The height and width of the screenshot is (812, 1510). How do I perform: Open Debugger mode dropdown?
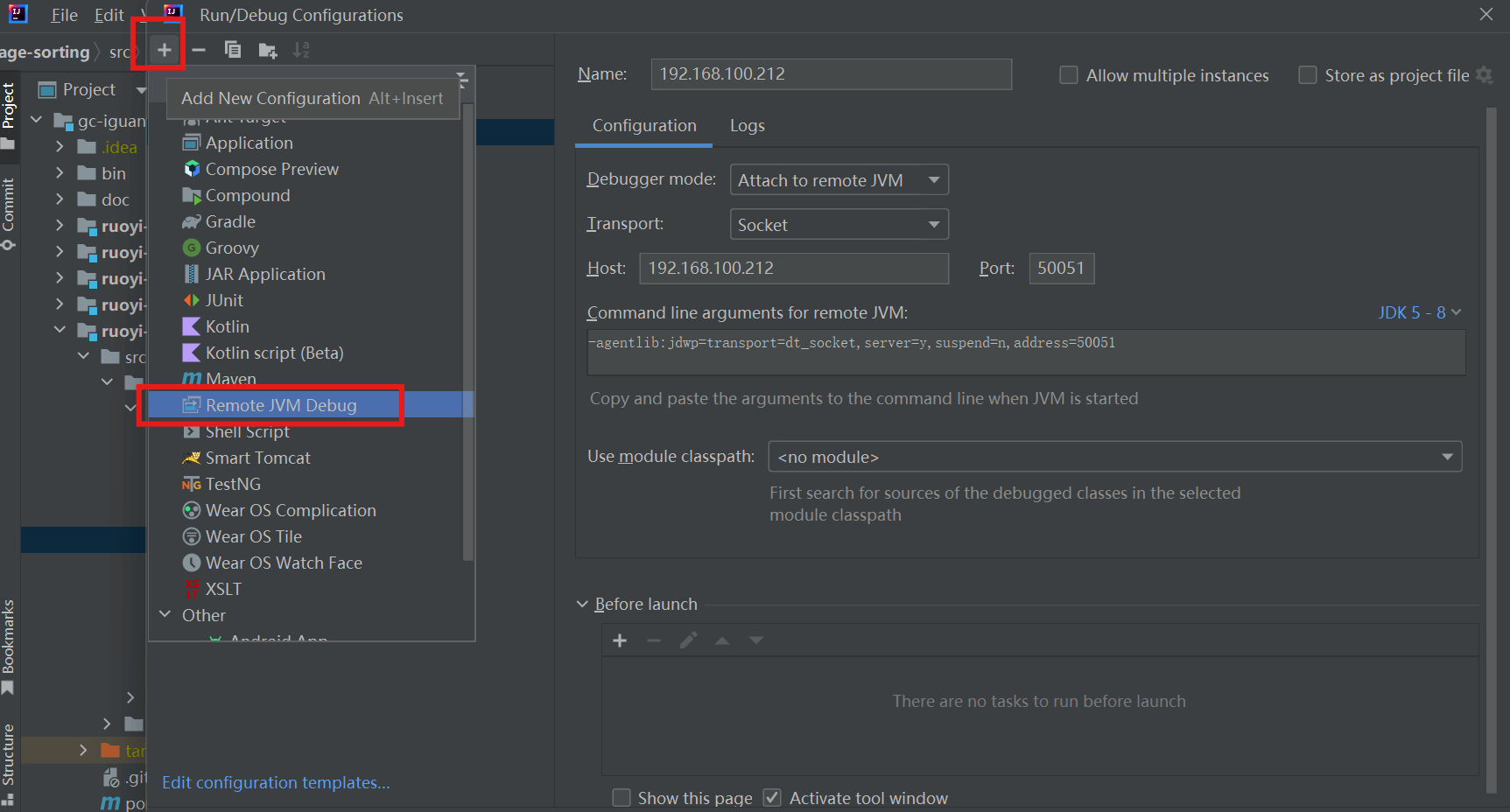[839, 180]
